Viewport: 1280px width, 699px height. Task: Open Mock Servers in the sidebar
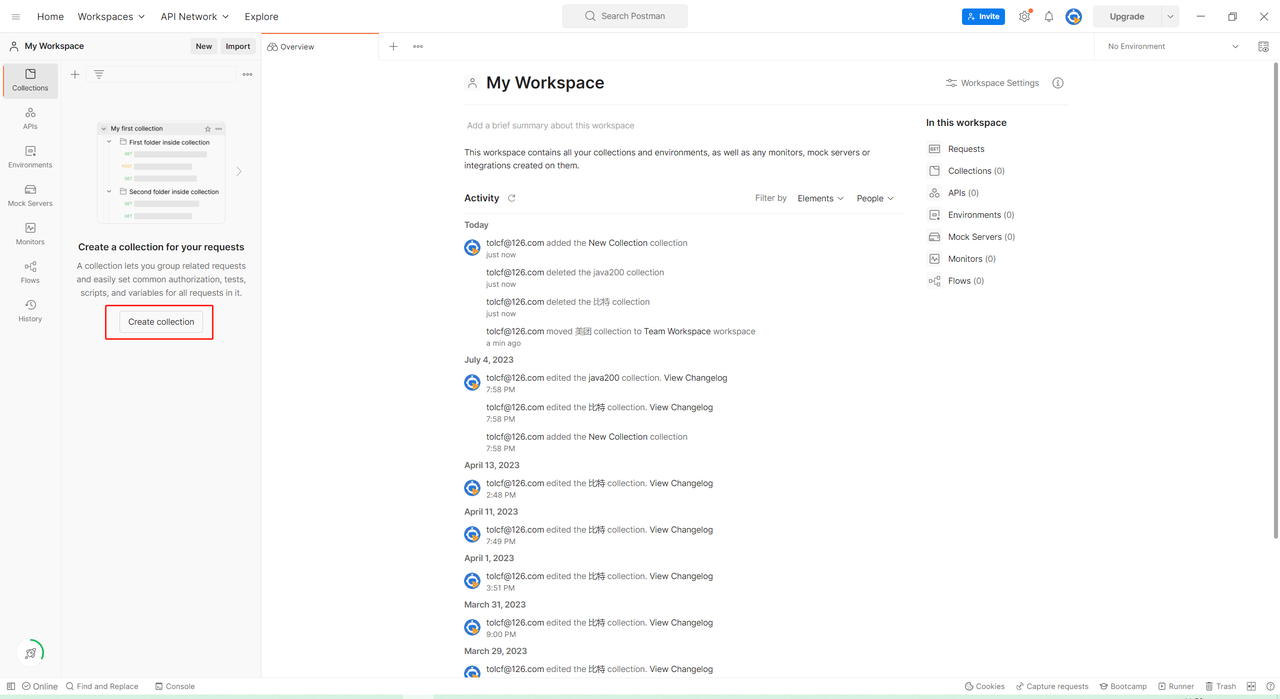pos(30,196)
